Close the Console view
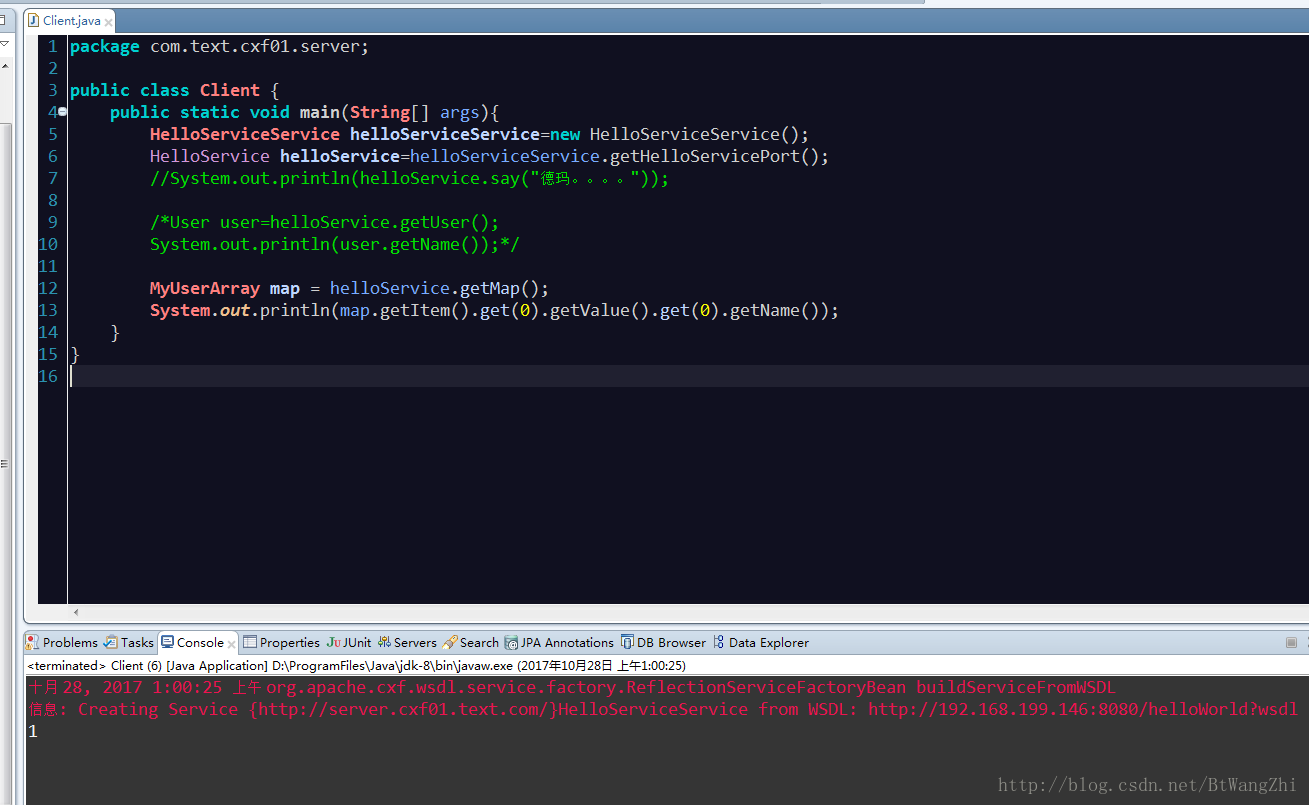 click(232, 643)
